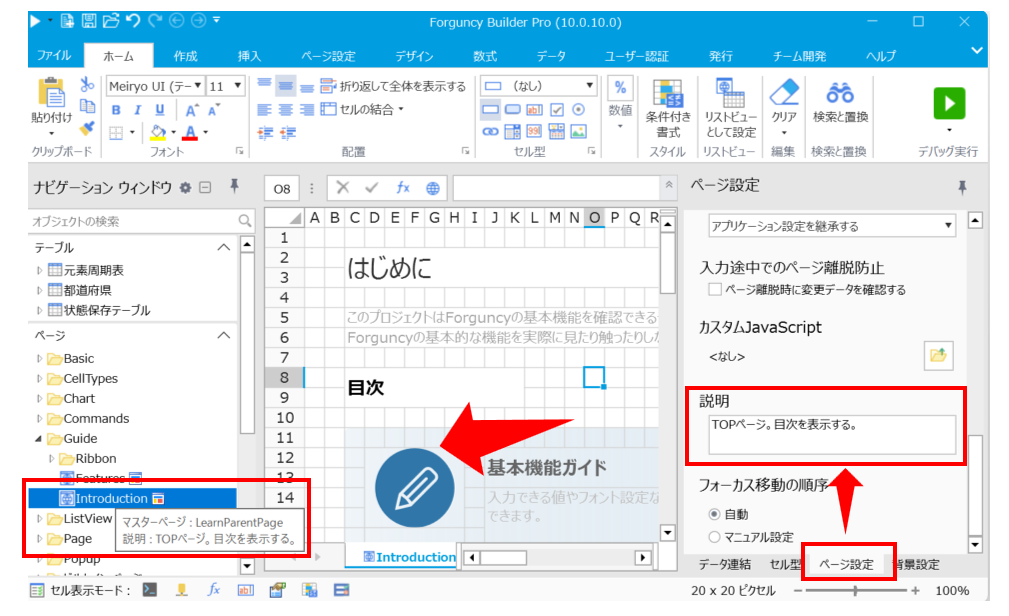This screenshot has width=1009, height=616.
Task: Click the fx insert function icon in formula bar
Action: pyautogui.click(x=403, y=188)
